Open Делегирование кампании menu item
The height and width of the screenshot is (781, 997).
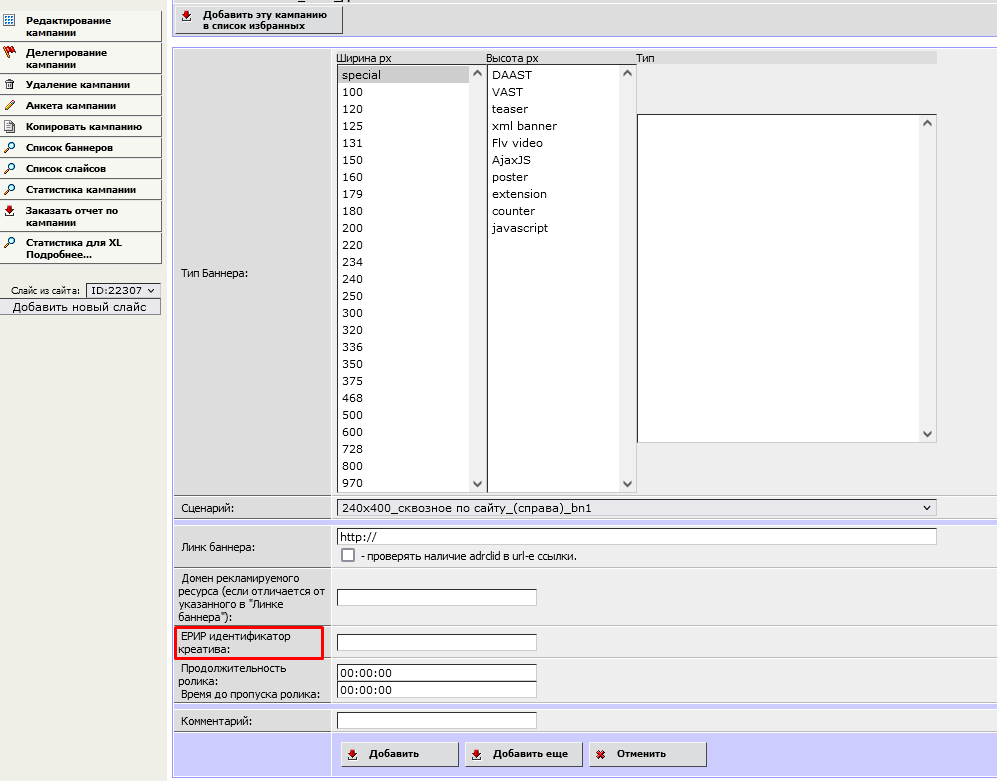point(81,58)
